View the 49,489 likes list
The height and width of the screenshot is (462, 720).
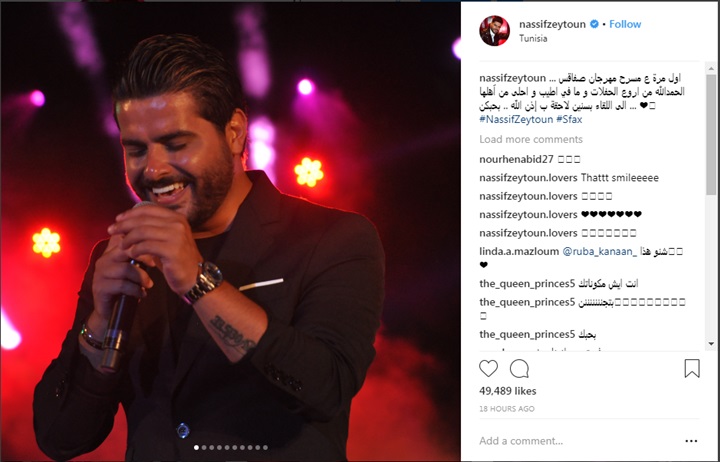pos(507,391)
